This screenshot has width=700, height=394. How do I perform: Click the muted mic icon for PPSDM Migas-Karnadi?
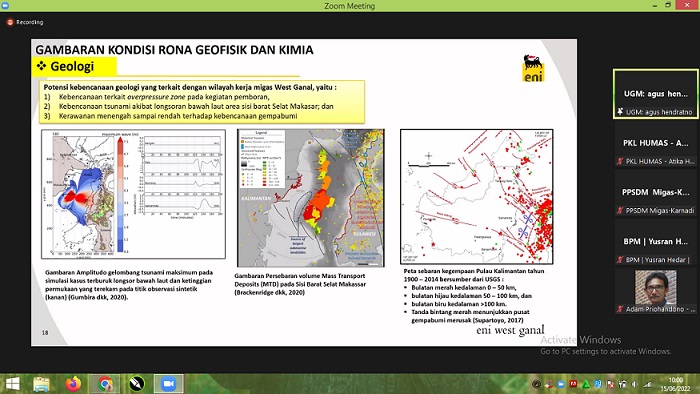(x=620, y=210)
